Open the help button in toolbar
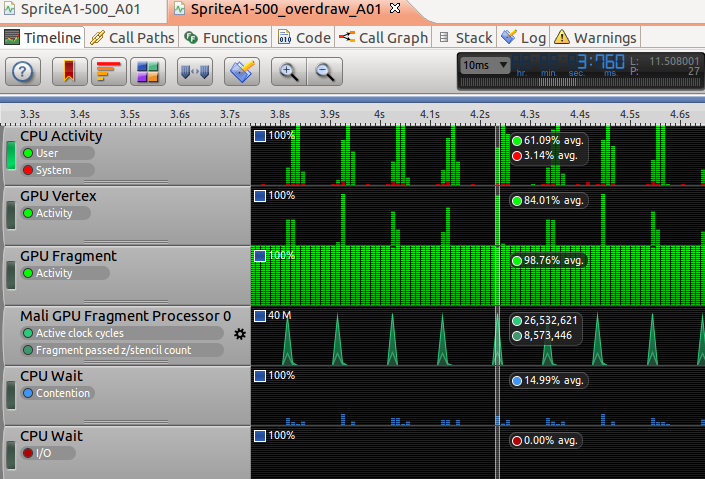 coord(24,72)
